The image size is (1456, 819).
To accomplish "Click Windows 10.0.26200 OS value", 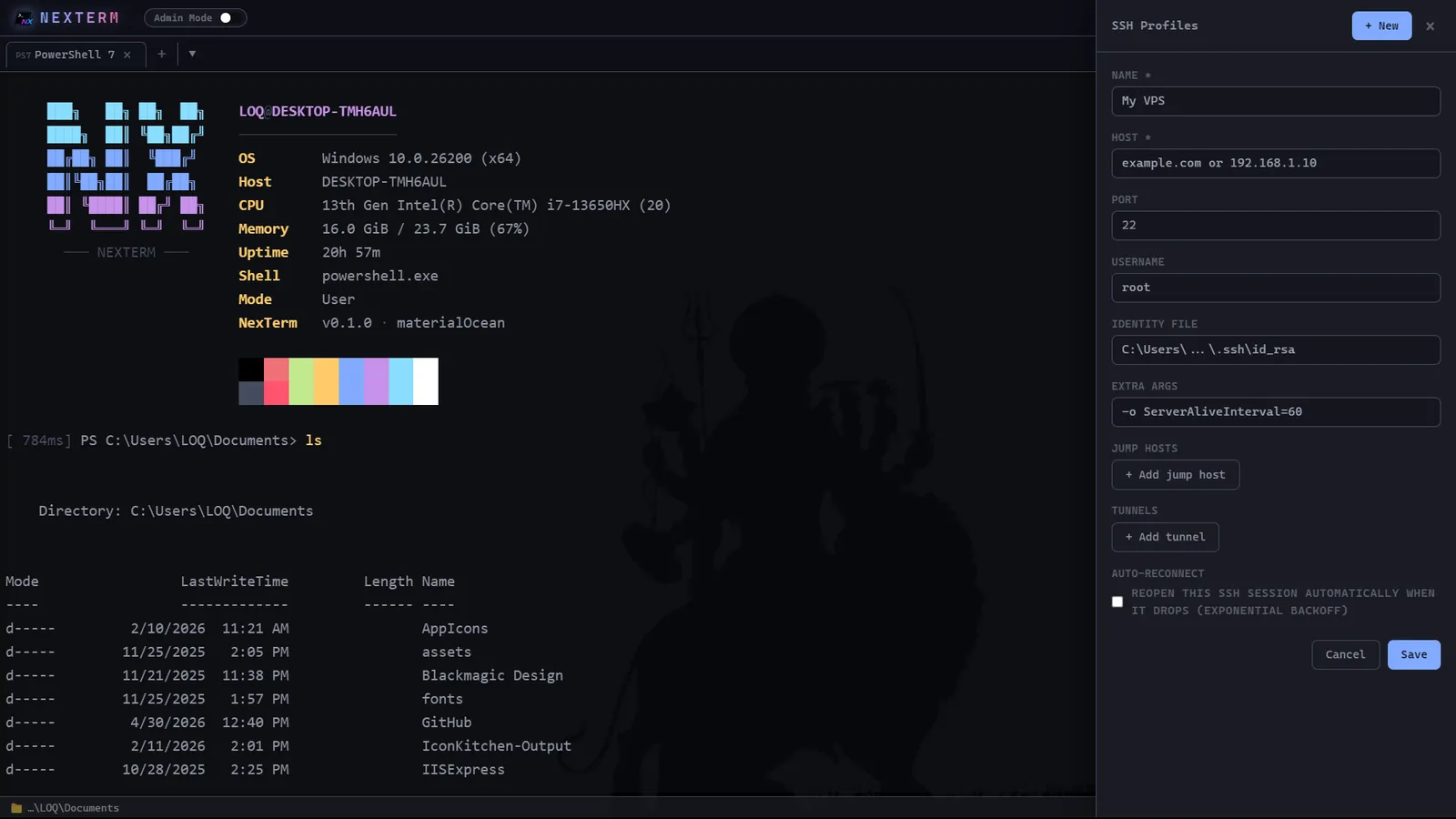I will pos(421,158).
